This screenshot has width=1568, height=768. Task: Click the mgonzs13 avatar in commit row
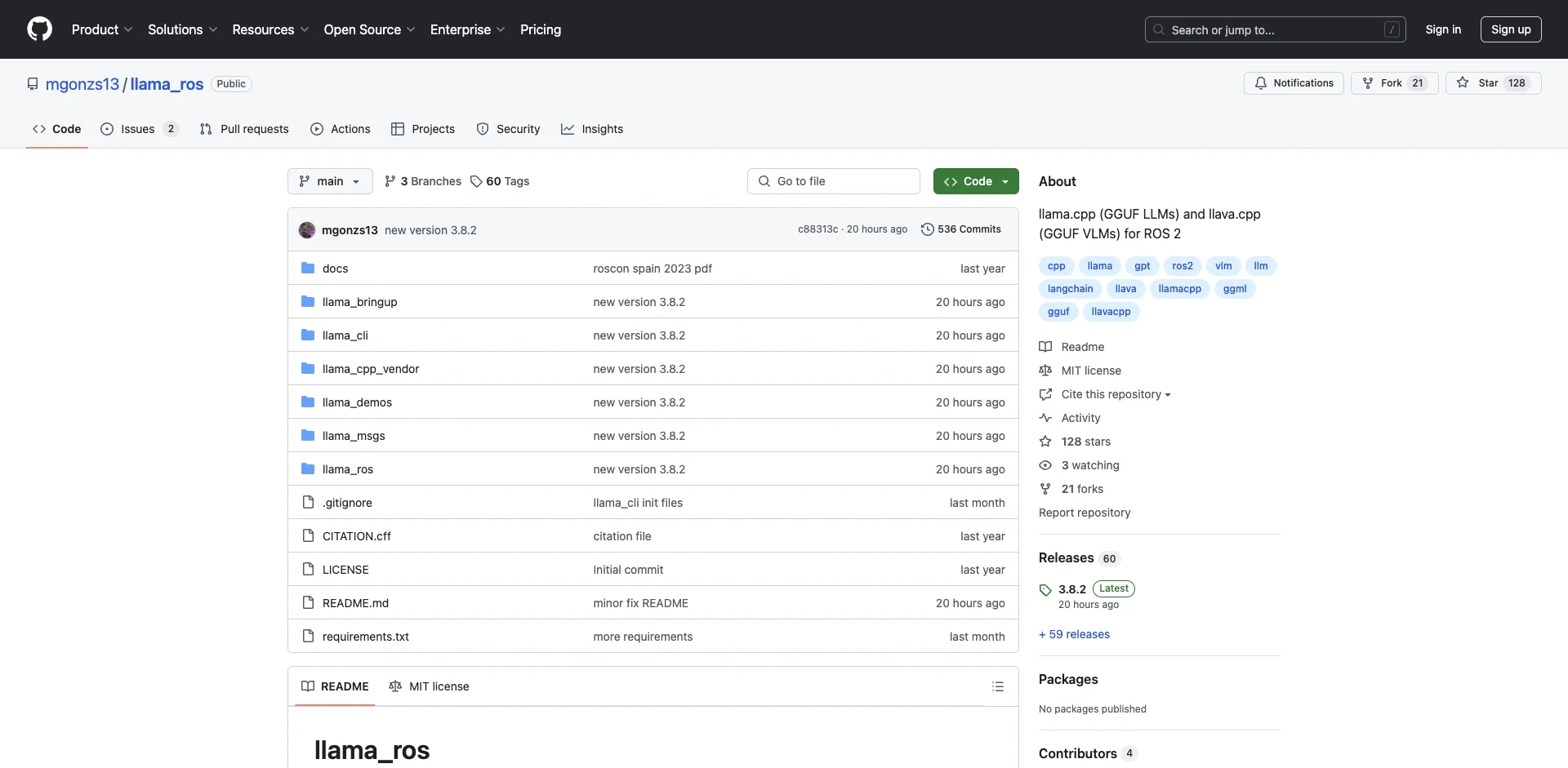tap(307, 230)
